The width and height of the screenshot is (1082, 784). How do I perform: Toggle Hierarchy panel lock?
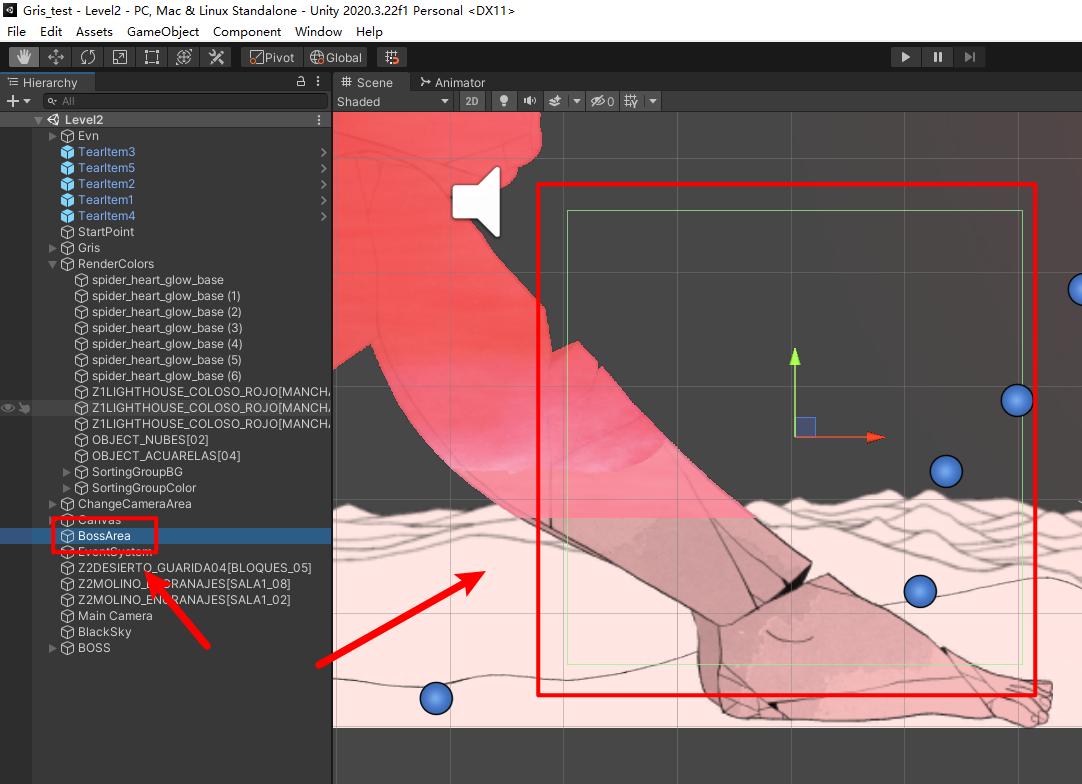pyautogui.click(x=301, y=81)
